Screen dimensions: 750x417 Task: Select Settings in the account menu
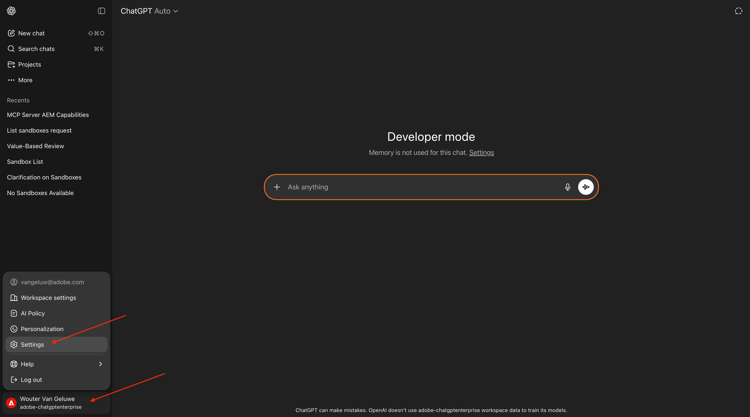[x=56, y=345]
